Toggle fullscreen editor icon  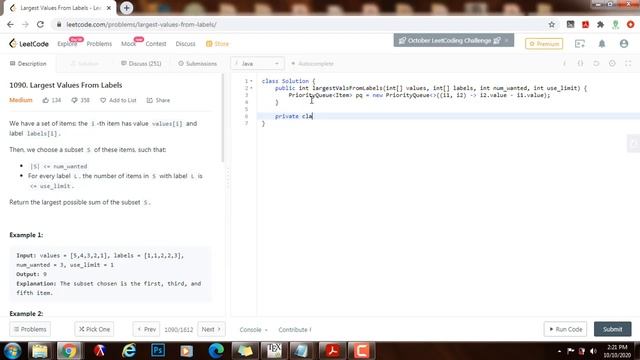(x=628, y=64)
